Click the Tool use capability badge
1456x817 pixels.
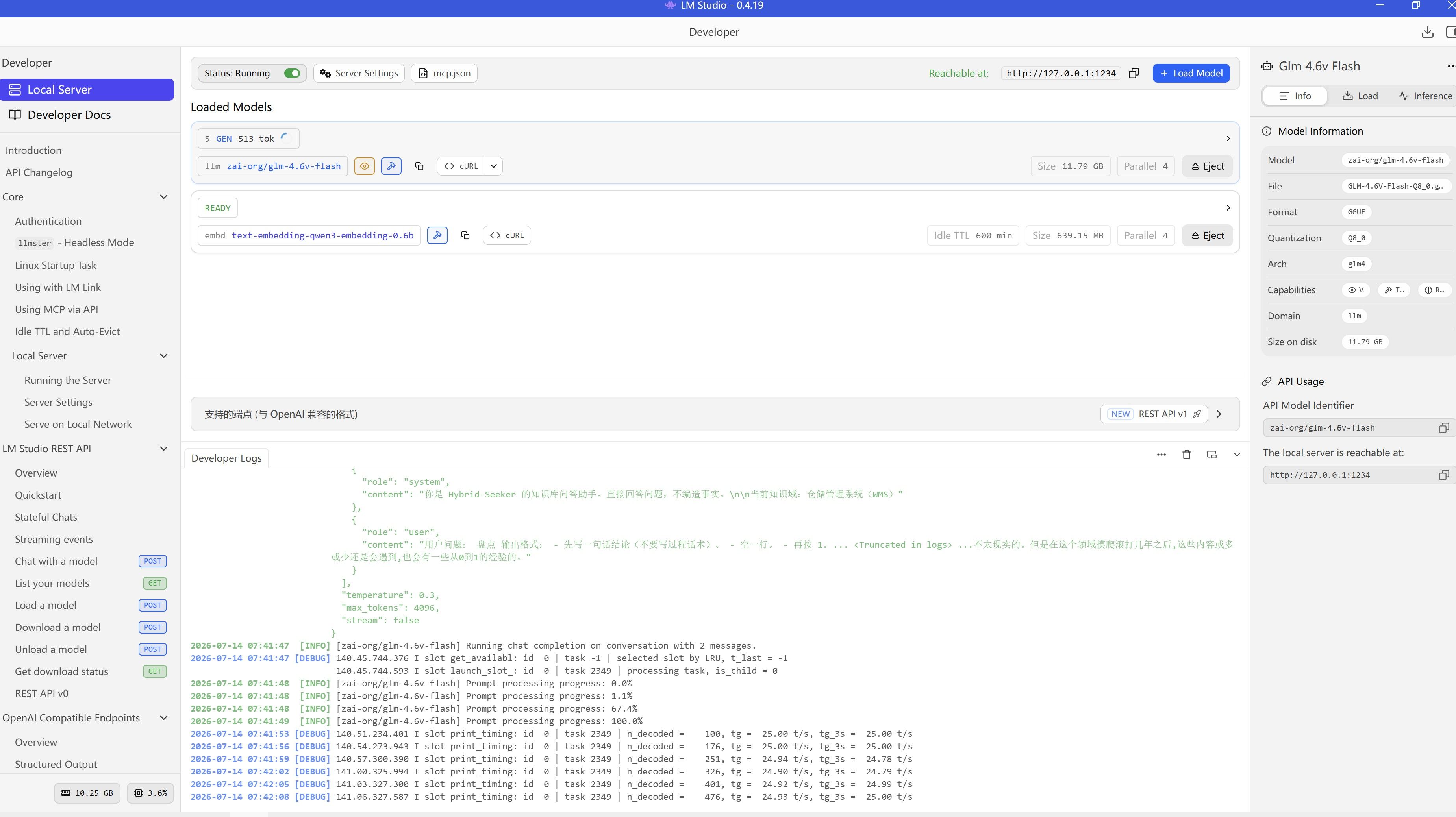pos(1394,290)
